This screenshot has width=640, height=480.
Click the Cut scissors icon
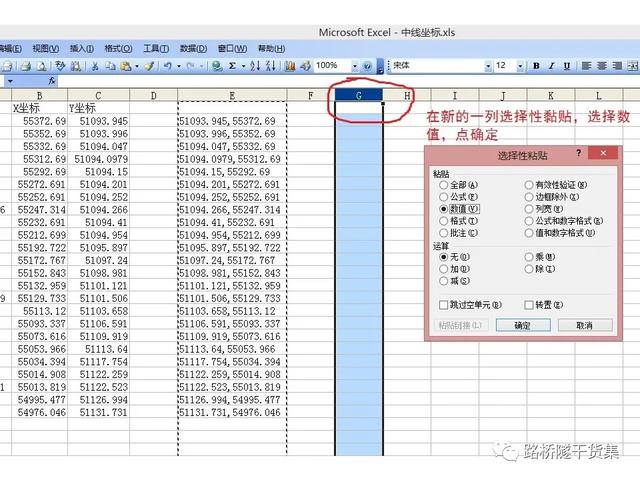[95, 66]
